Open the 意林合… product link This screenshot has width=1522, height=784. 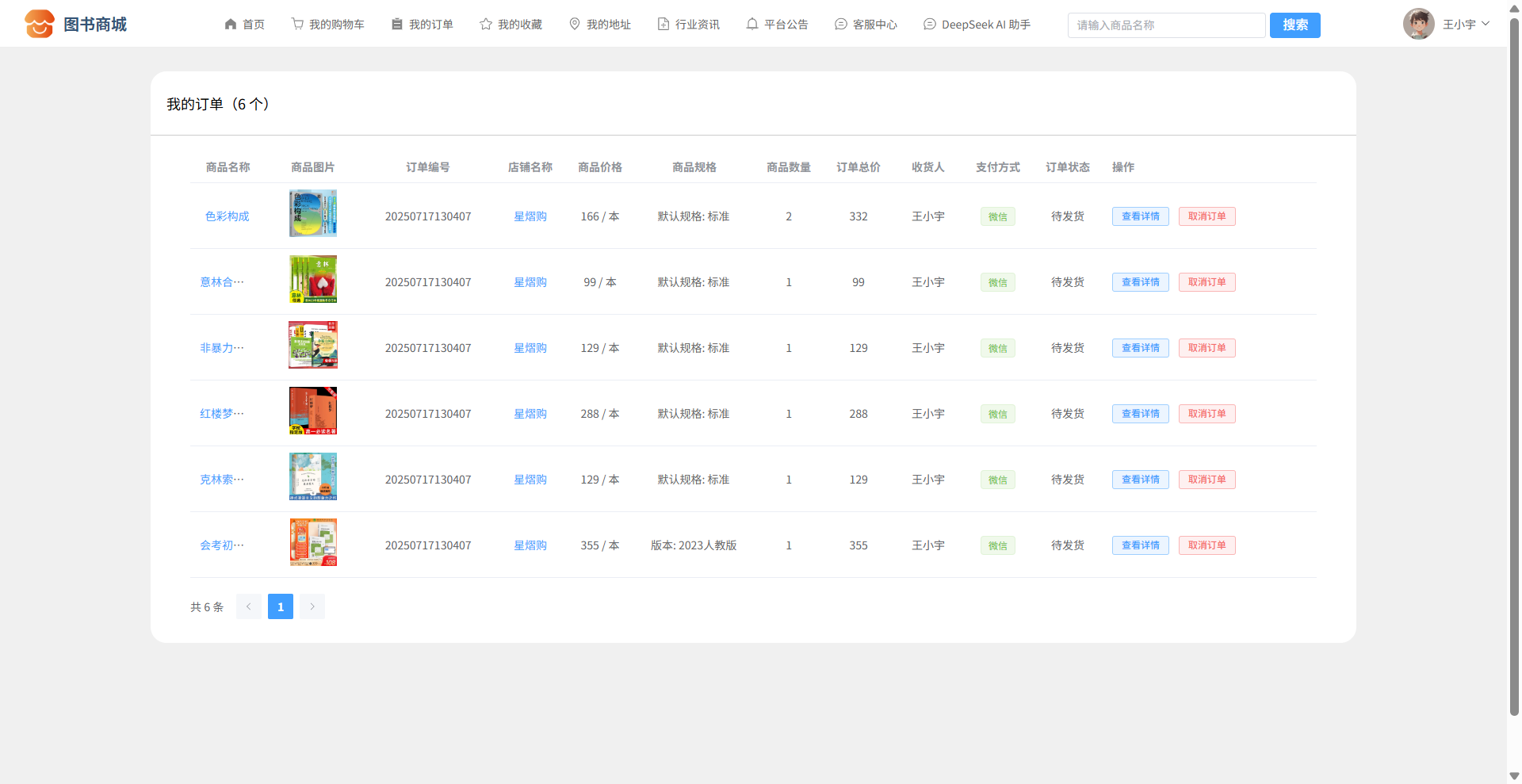pos(222,282)
